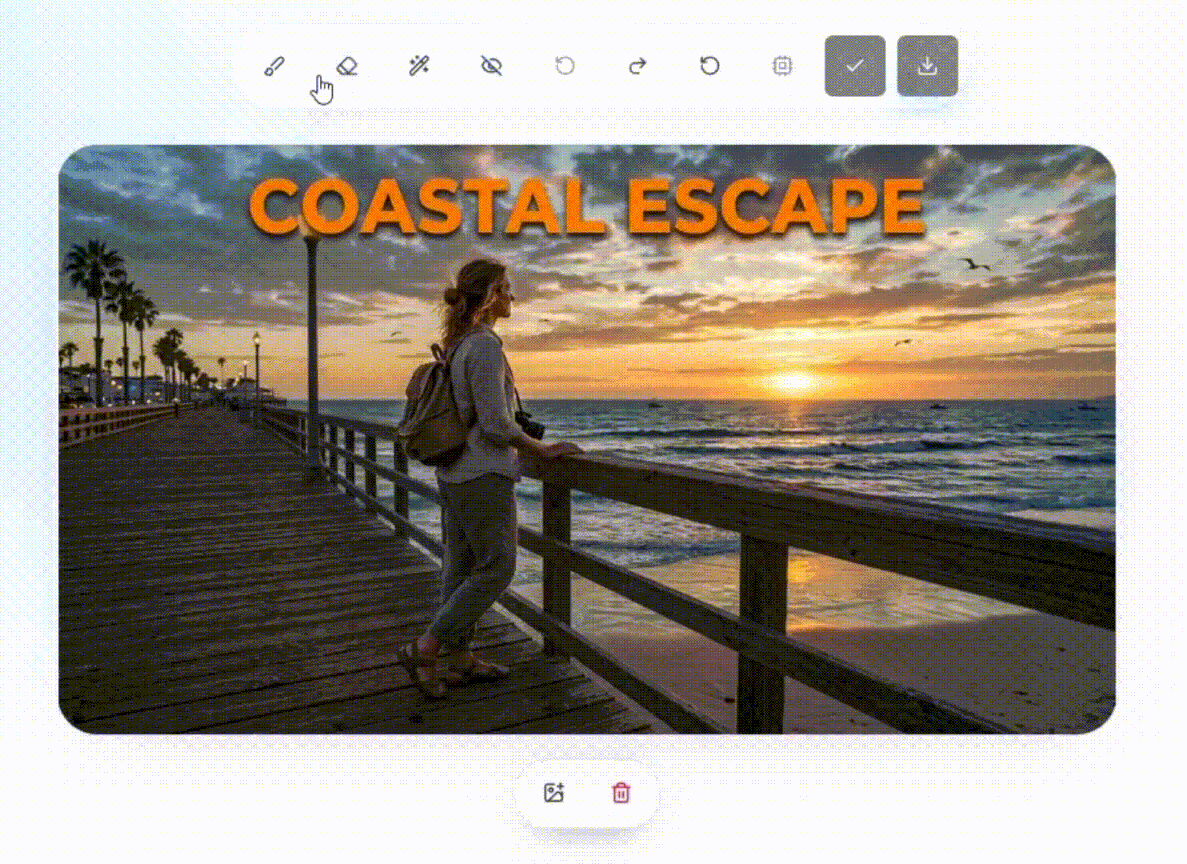Viewport: 1187px width, 864px height.
Task: Delete the image with the red trash icon
Action: (x=621, y=793)
